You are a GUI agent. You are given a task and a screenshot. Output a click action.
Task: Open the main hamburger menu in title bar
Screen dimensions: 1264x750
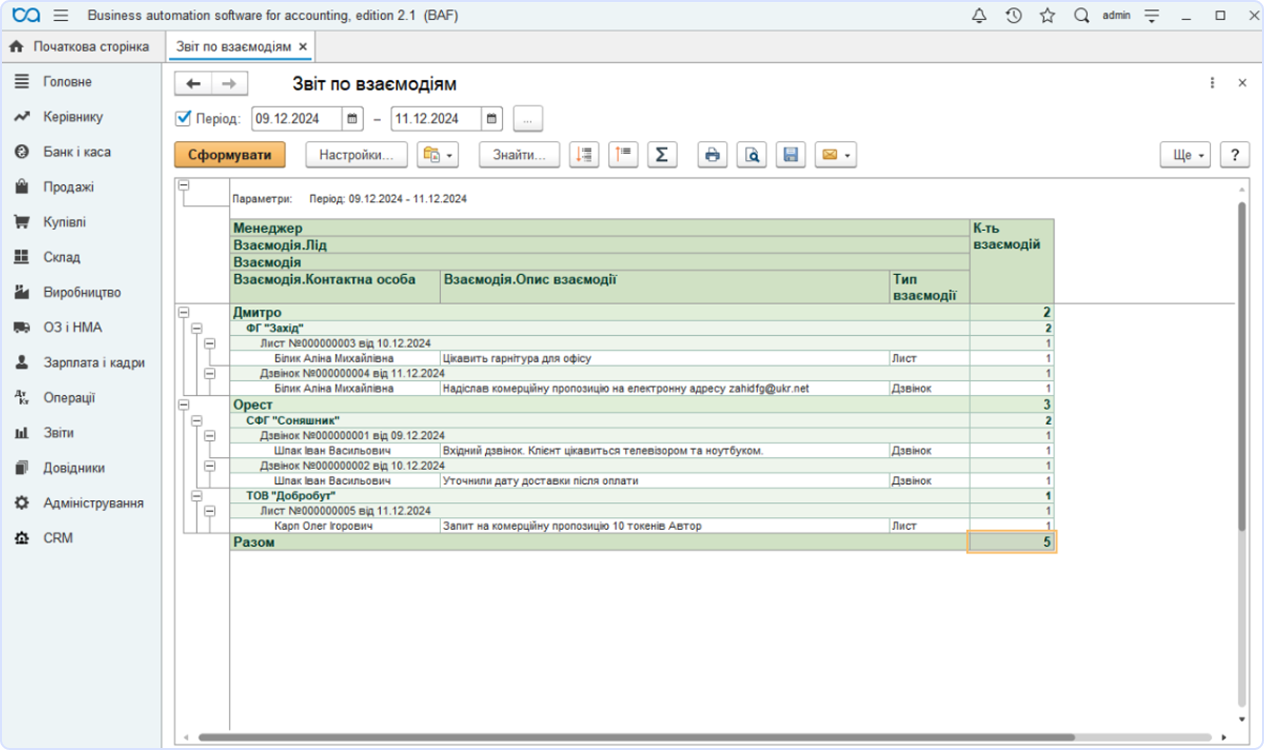(61, 16)
